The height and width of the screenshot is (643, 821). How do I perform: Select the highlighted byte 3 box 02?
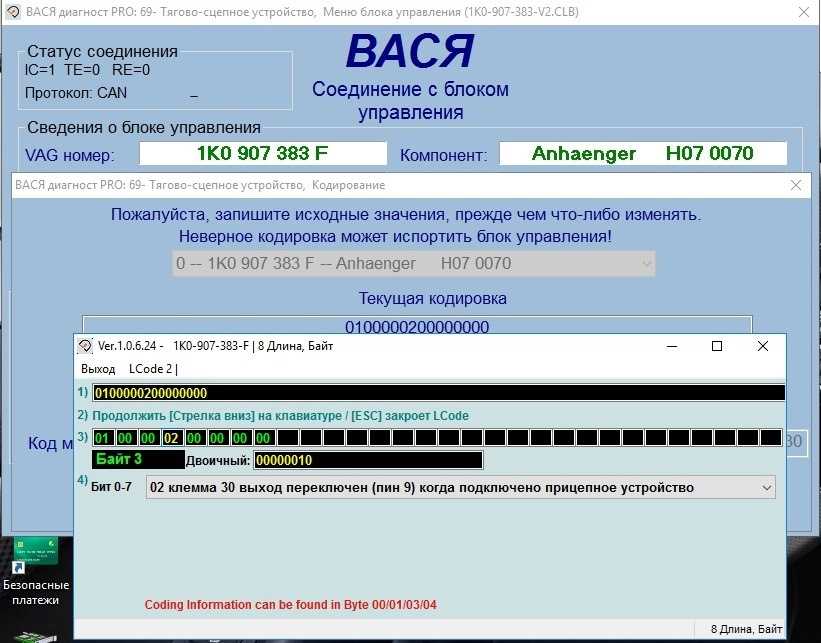pyautogui.click(x=171, y=438)
